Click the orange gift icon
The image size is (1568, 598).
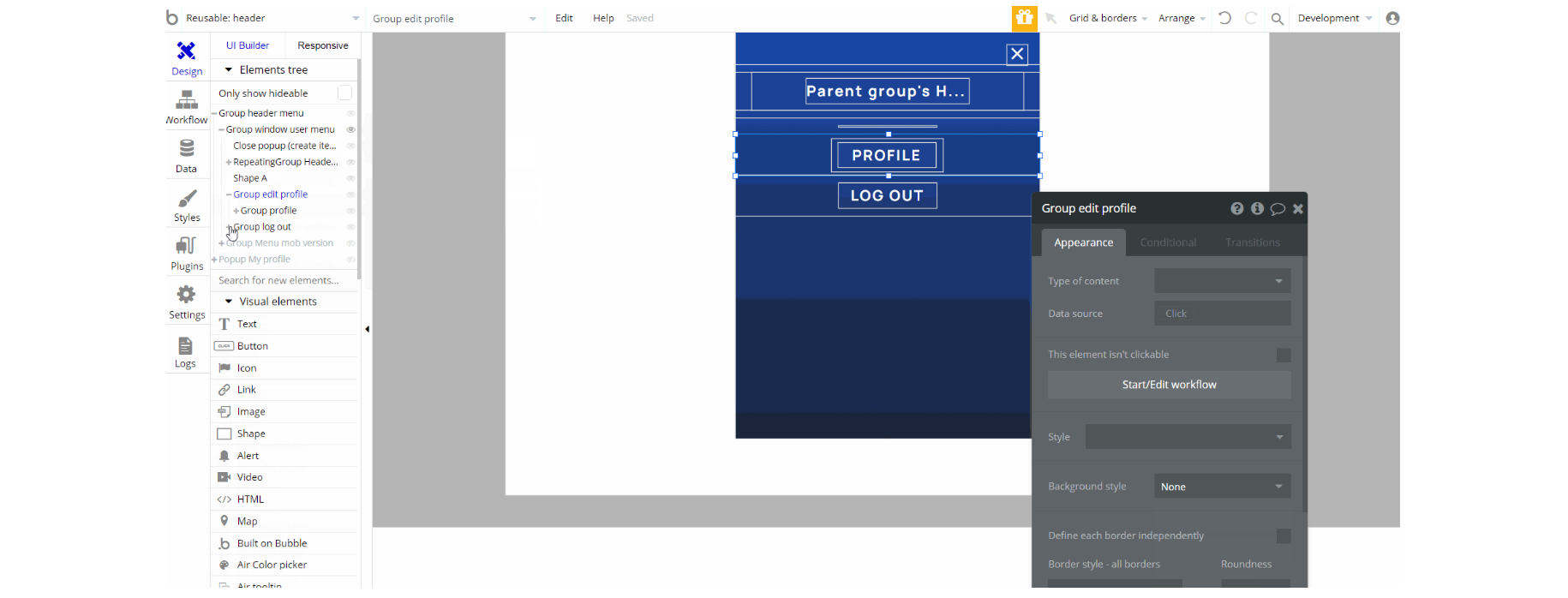coord(1024,17)
